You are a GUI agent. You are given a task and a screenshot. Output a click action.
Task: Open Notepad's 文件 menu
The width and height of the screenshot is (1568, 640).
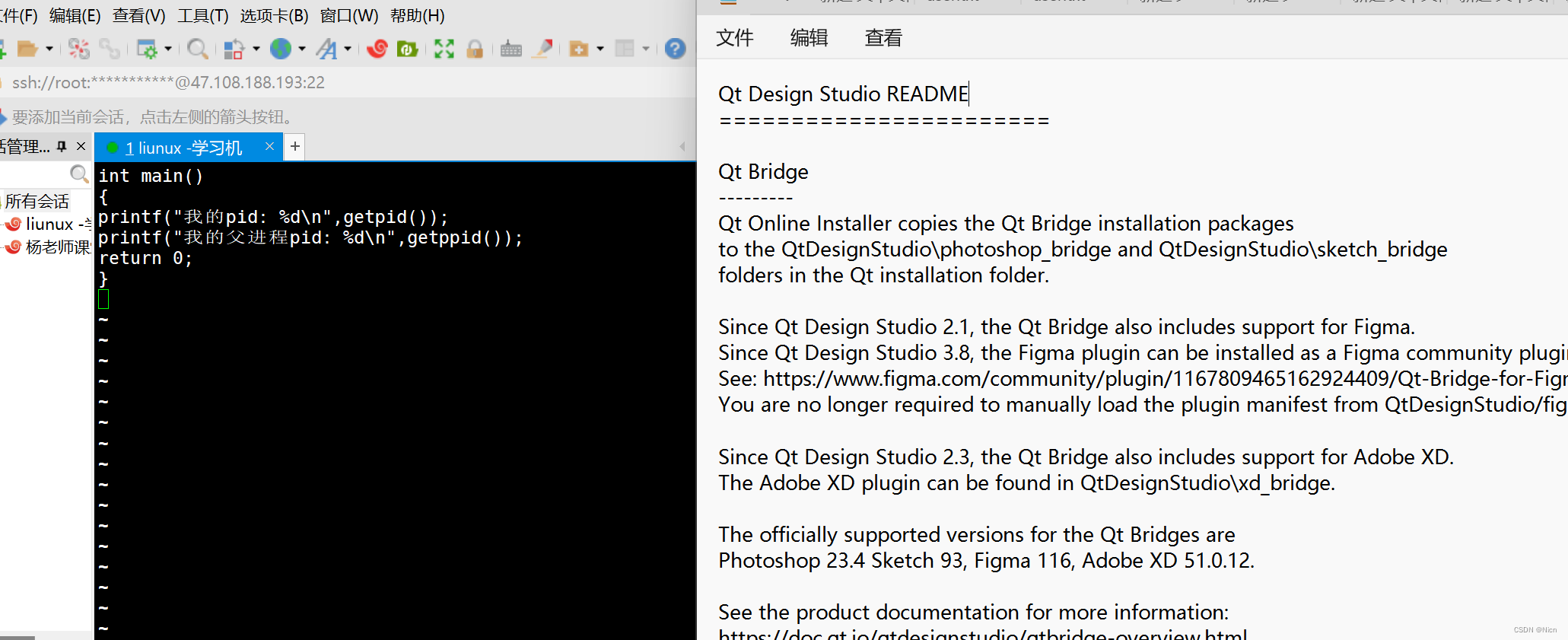click(734, 37)
